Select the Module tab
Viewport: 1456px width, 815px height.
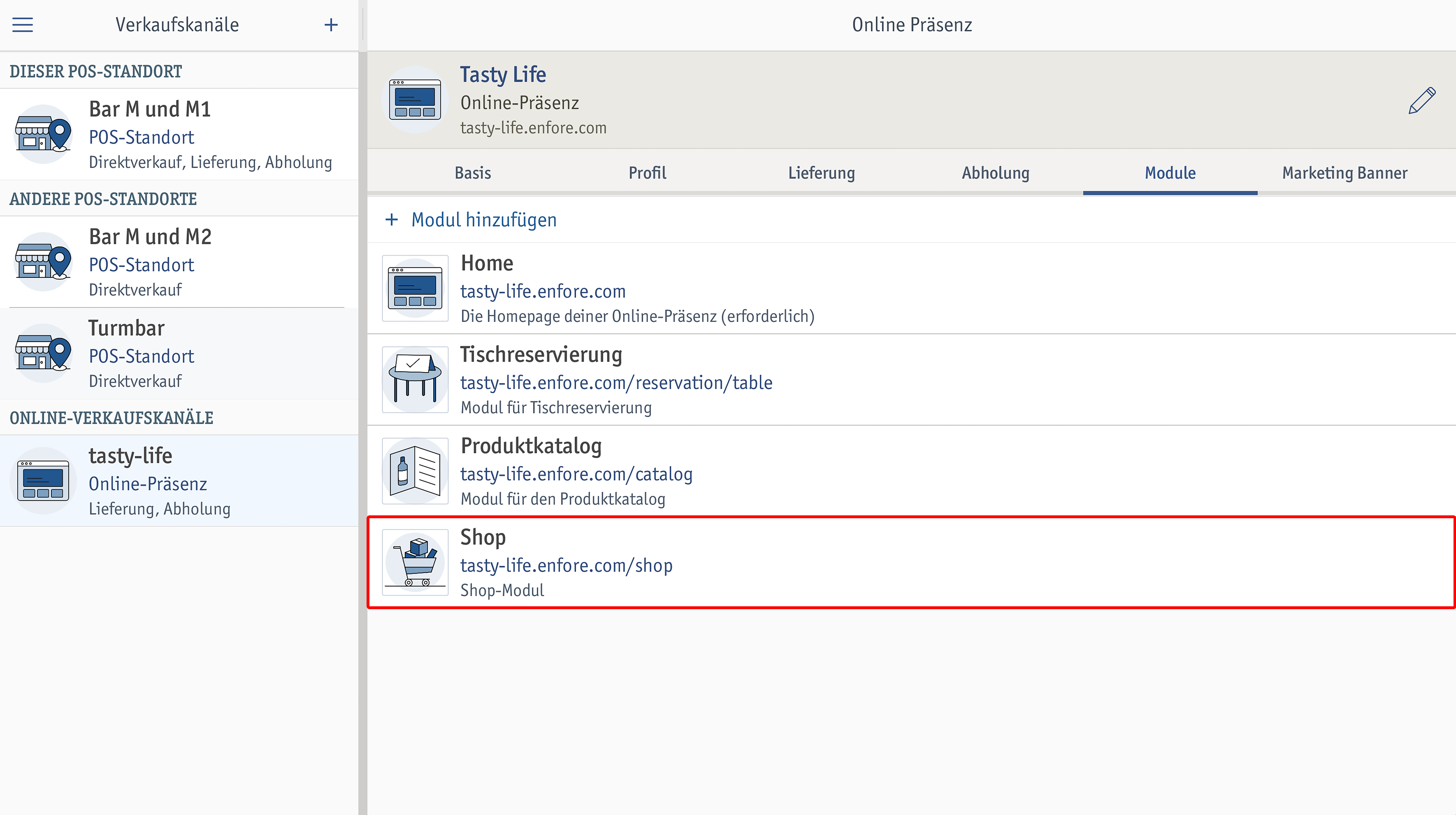click(1170, 173)
